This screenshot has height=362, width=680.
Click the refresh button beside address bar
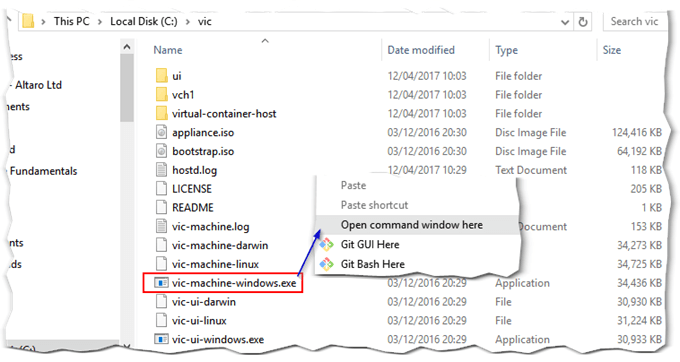[583, 21]
